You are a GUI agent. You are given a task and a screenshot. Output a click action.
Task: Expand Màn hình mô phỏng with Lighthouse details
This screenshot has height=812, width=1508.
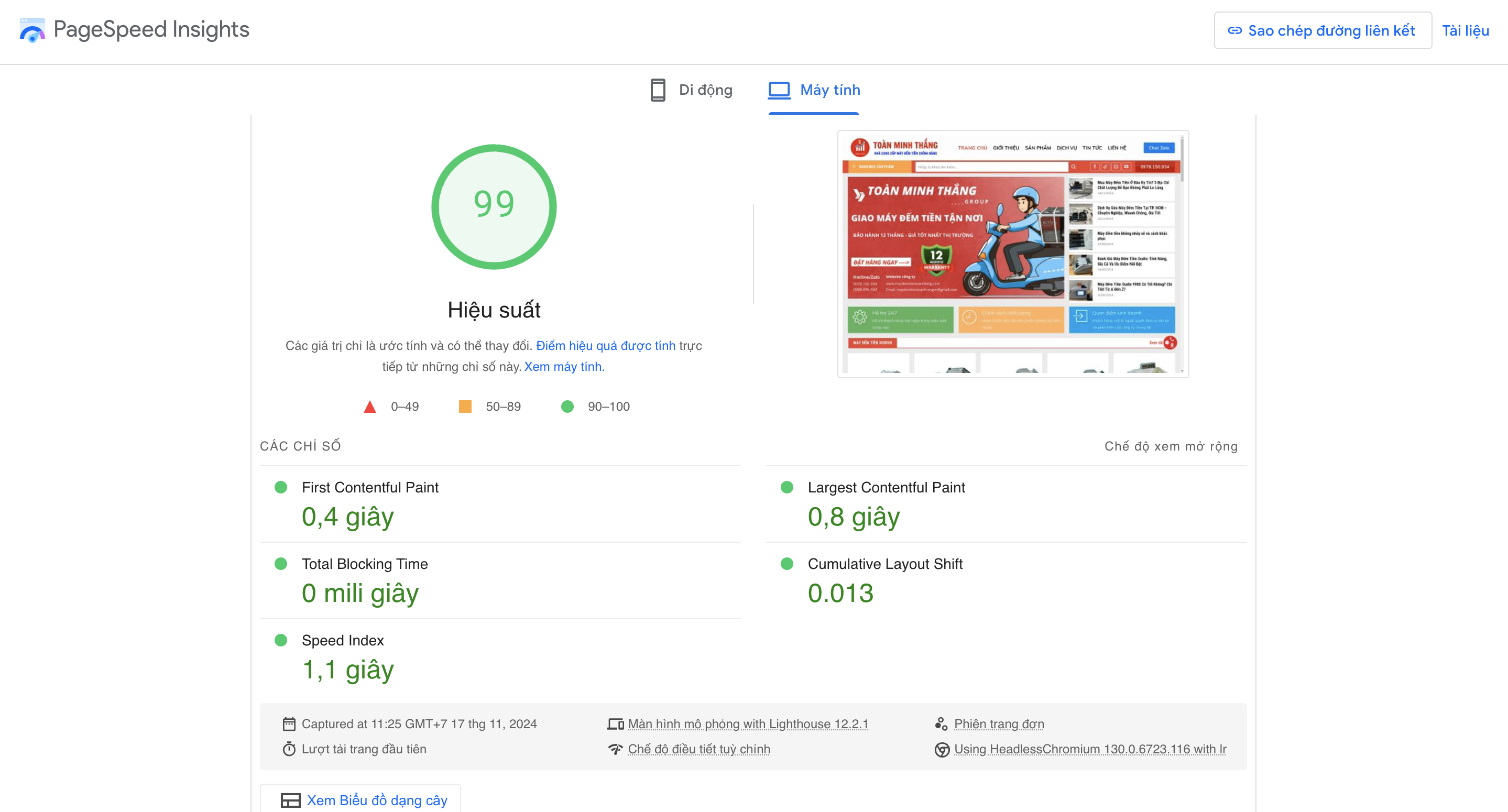point(748,724)
